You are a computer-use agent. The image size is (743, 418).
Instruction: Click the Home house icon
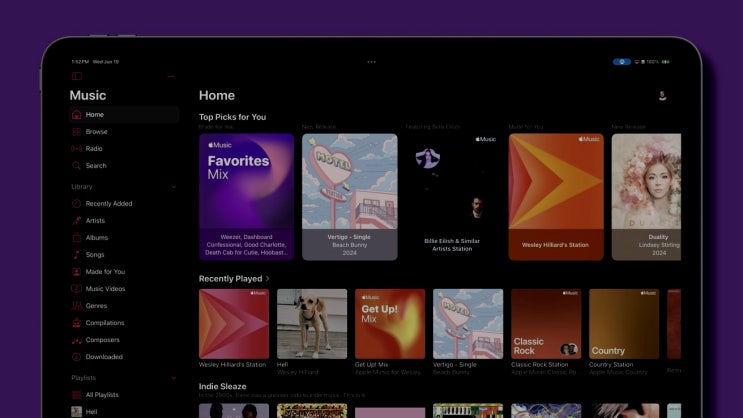click(76, 114)
